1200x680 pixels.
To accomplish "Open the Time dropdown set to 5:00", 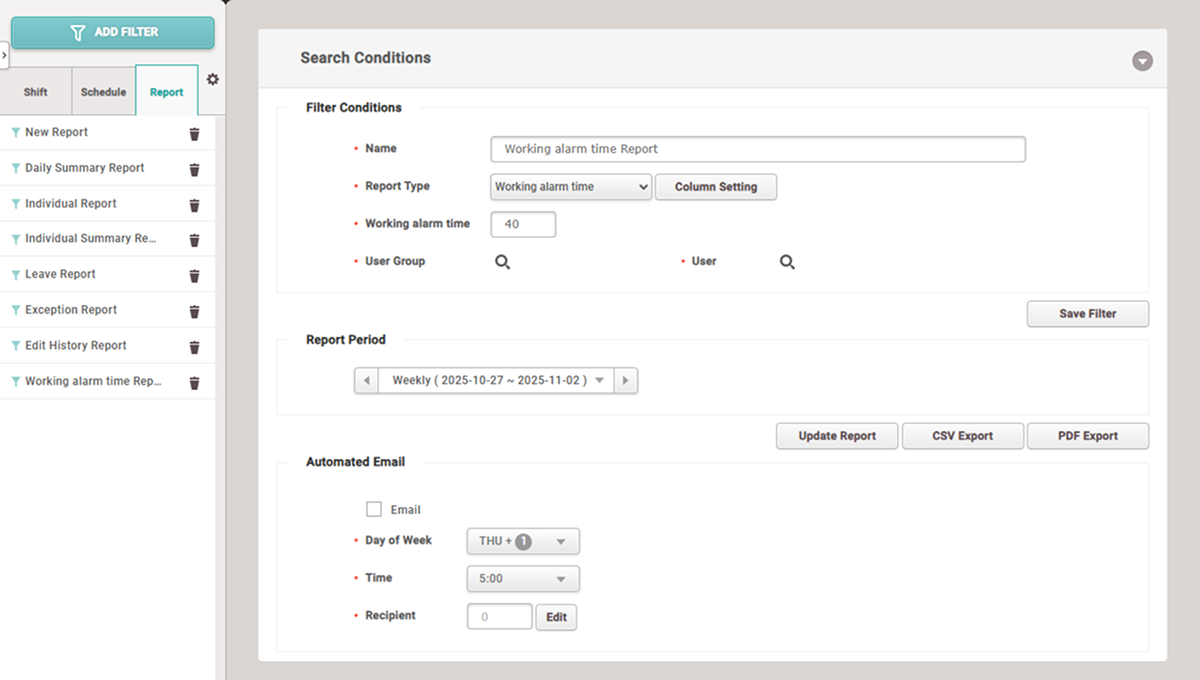I will pyautogui.click(x=523, y=579).
